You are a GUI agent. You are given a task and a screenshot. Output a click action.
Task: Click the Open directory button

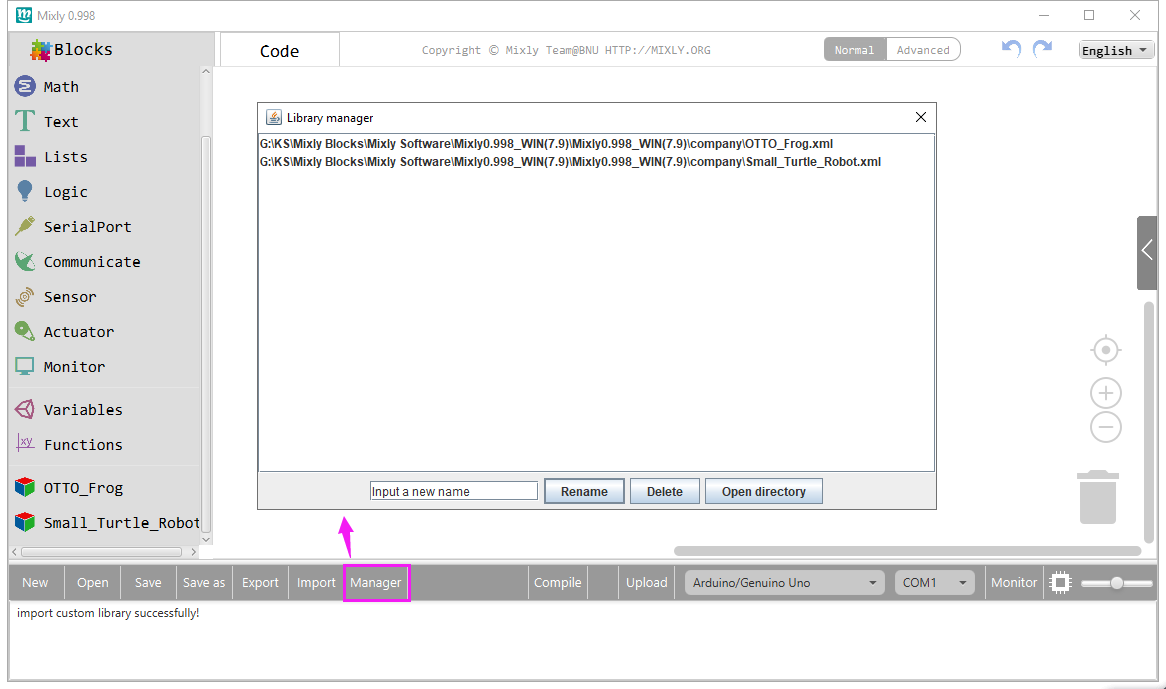pyautogui.click(x=764, y=491)
